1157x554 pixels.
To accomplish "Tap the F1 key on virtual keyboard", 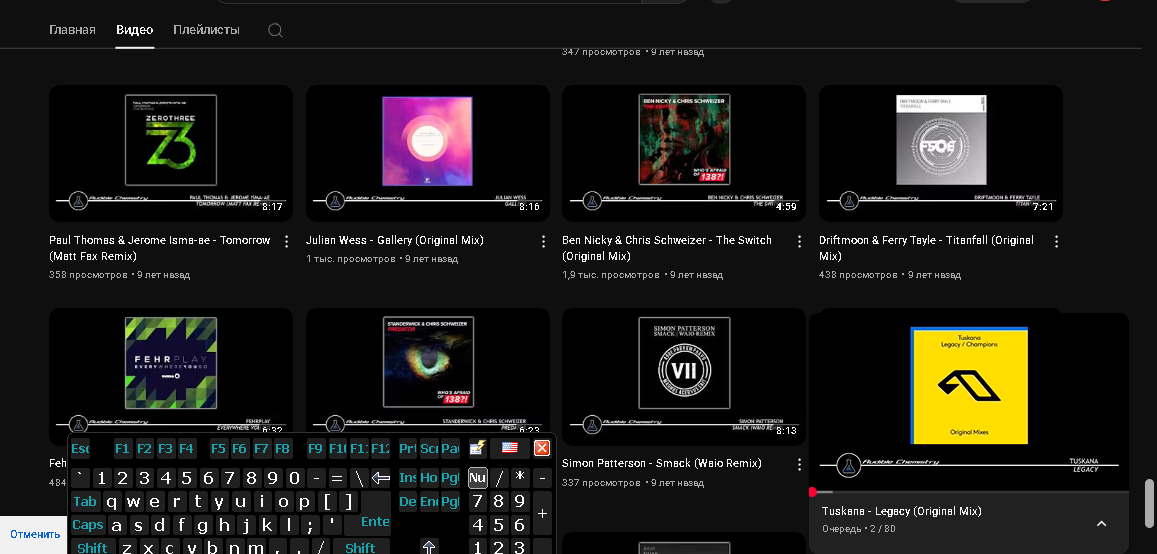I will tap(122, 448).
